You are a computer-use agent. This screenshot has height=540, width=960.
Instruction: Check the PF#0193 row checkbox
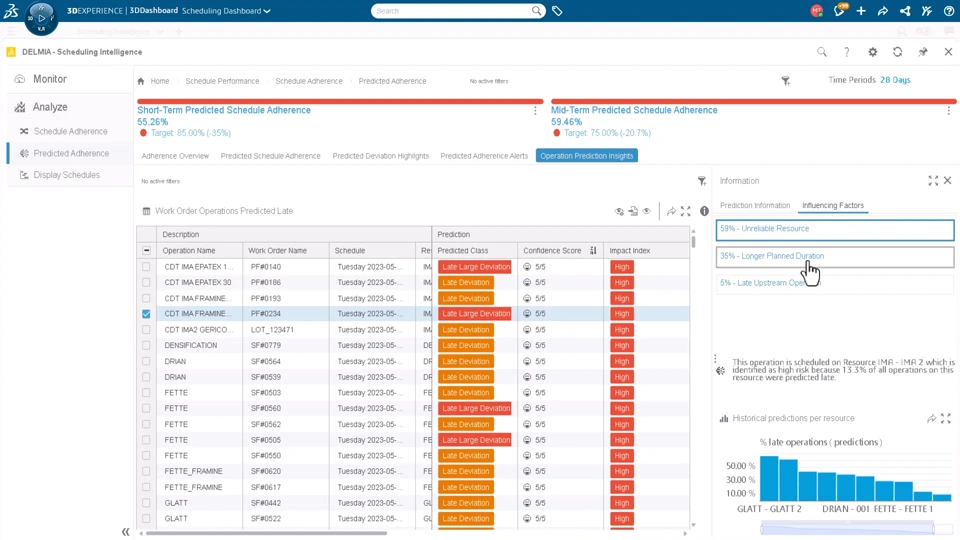146,298
